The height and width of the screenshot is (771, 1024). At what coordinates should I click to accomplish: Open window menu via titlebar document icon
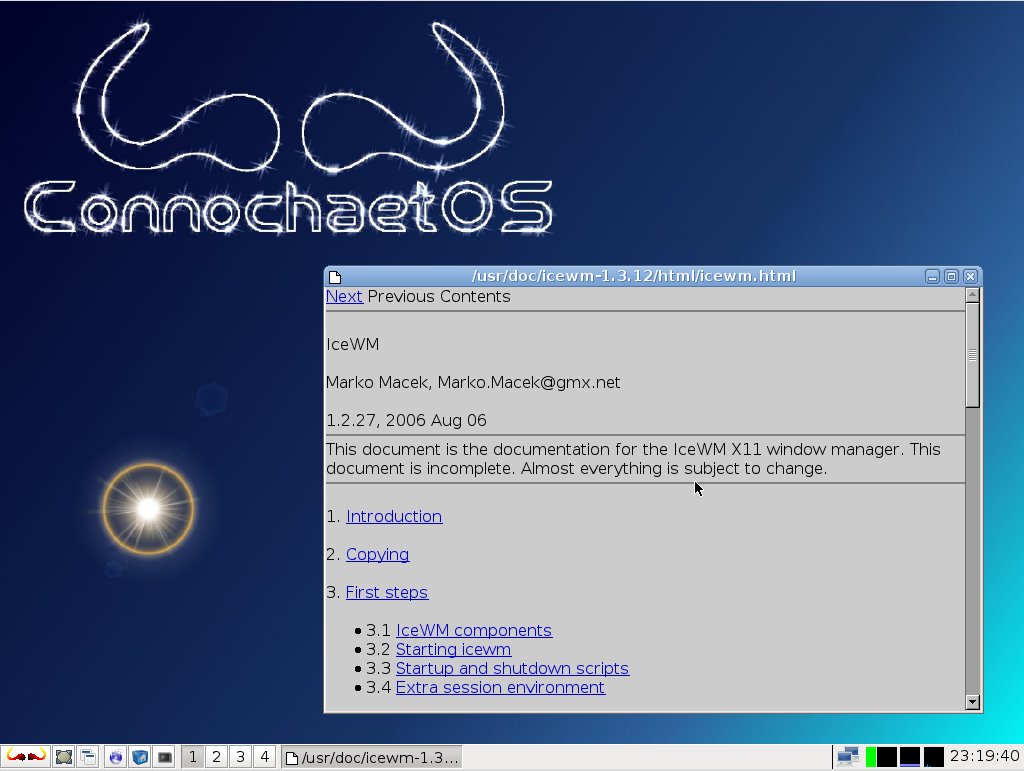335,277
